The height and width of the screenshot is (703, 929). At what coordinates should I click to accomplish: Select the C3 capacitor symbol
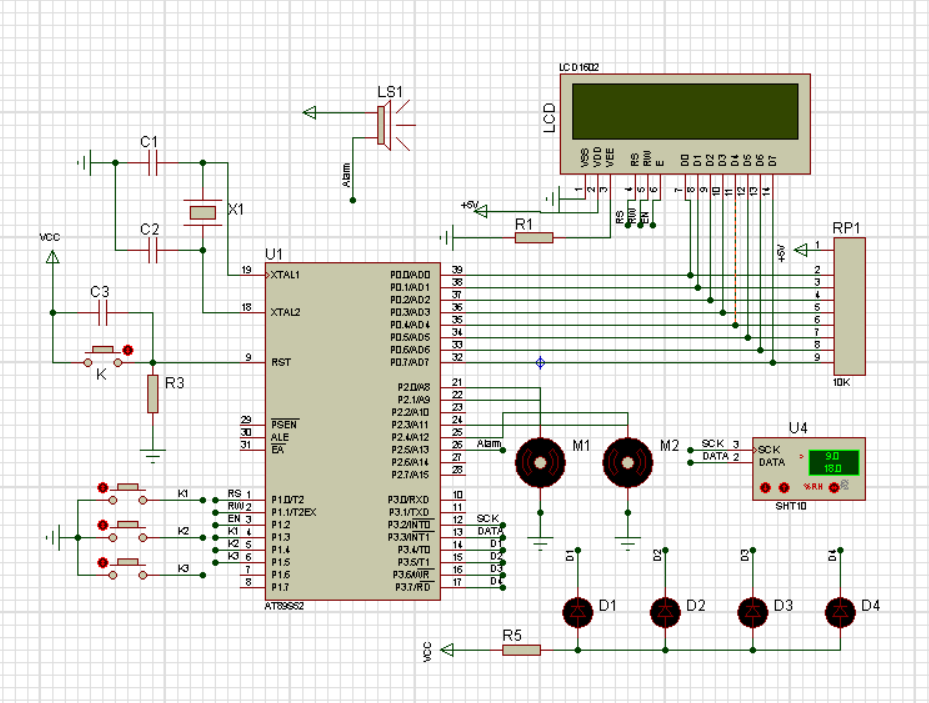click(101, 314)
